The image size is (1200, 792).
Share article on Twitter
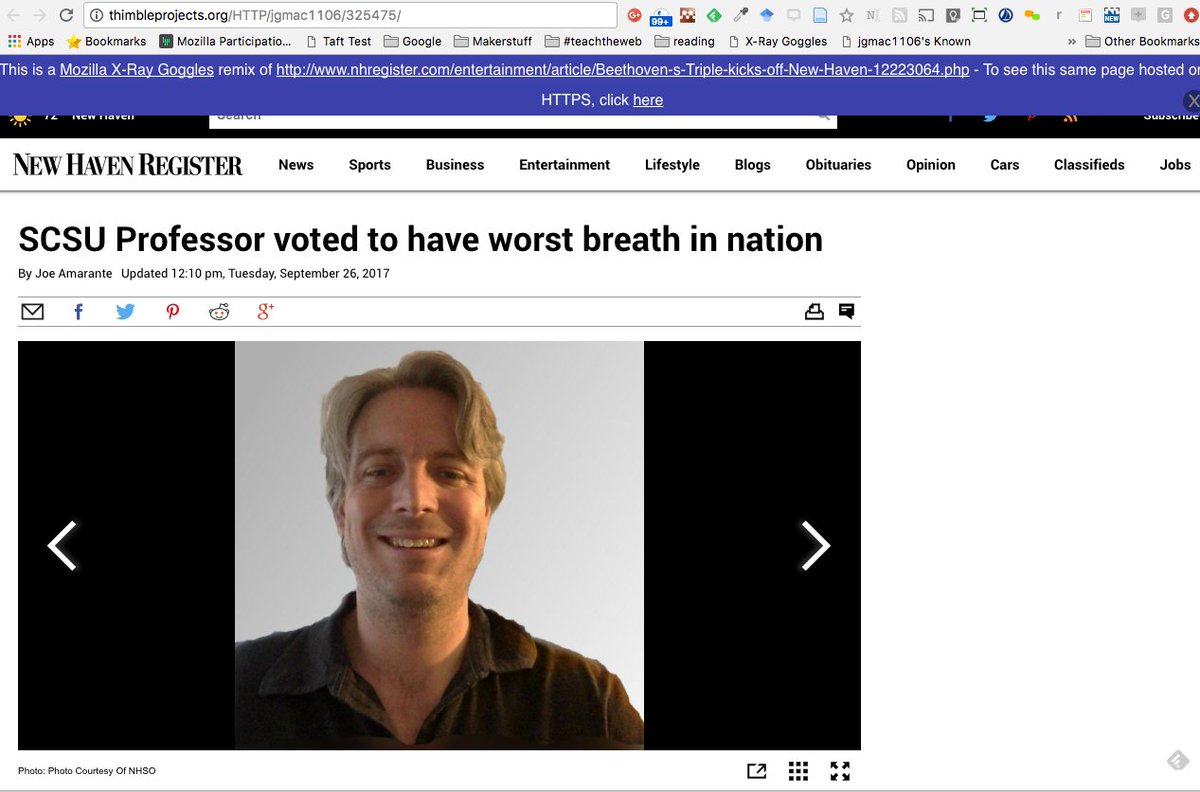pyautogui.click(x=125, y=312)
